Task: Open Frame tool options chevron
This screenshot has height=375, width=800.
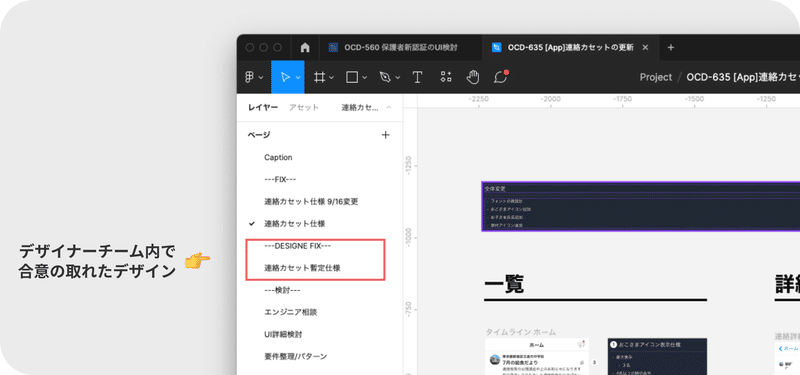Action: [331, 78]
